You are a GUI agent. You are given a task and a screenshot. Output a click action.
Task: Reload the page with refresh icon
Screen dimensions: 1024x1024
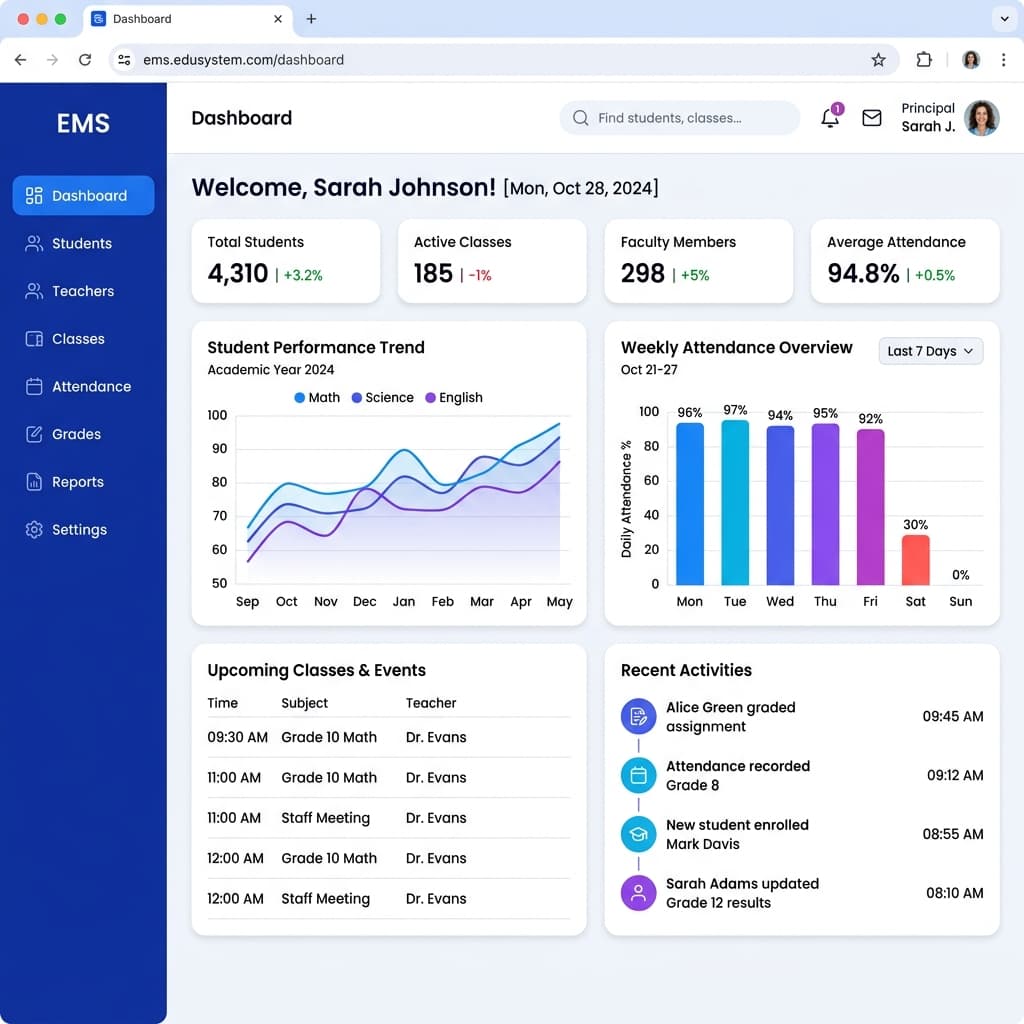85,59
